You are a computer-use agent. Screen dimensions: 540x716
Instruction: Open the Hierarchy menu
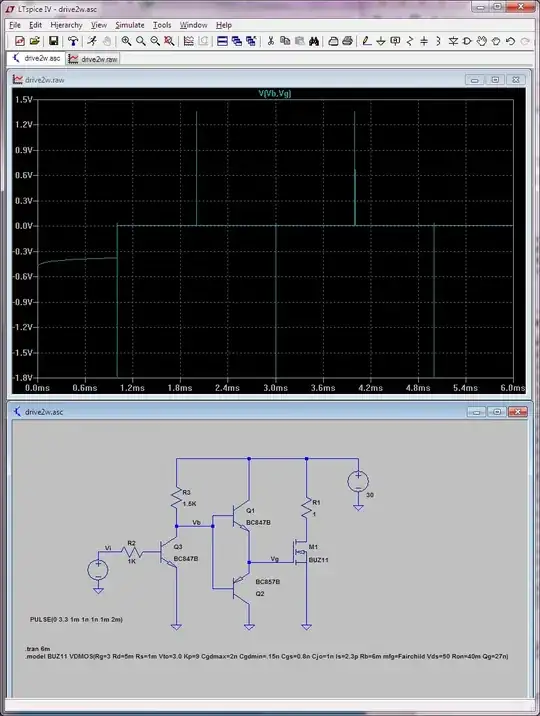click(66, 25)
